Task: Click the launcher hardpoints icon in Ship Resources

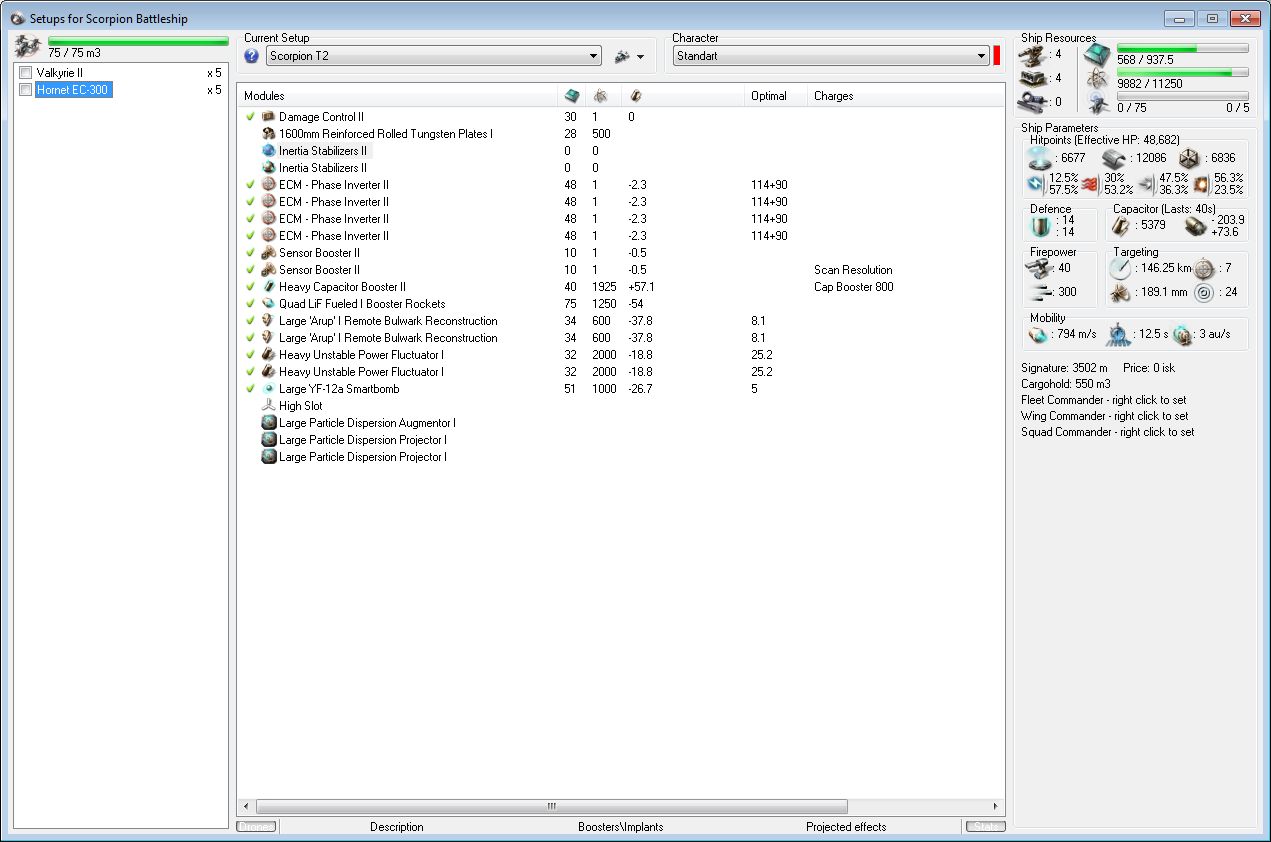Action: (x=1034, y=78)
